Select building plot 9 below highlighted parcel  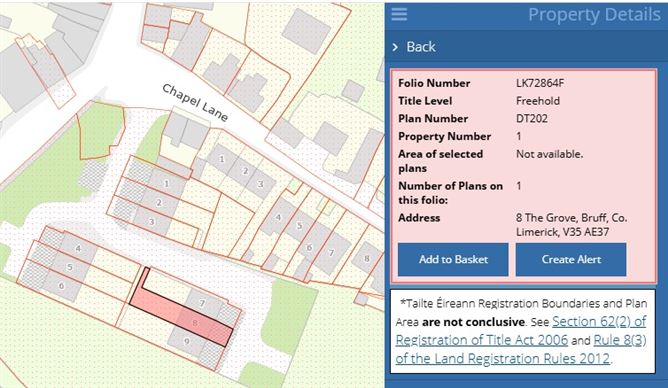click(x=186, y=341)
